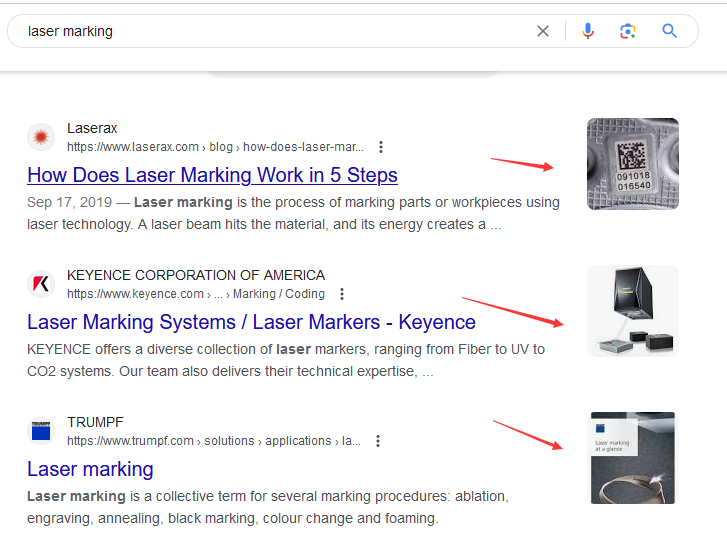Click the laserax.com breadcrumb URL
727x543 pixels.
pos(215,147)
